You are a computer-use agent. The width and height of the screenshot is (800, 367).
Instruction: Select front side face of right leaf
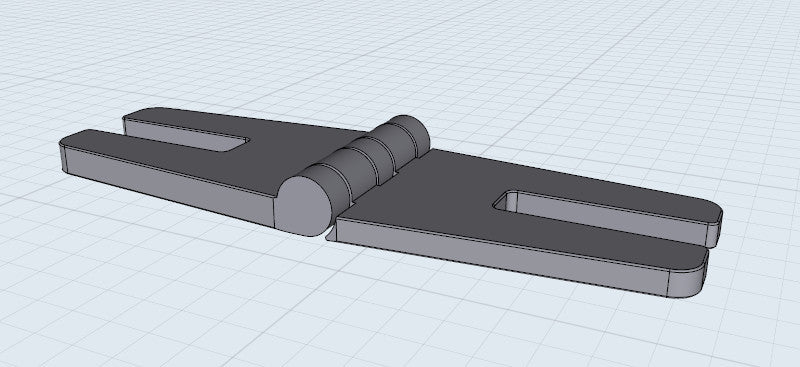(x=500, y=255)
